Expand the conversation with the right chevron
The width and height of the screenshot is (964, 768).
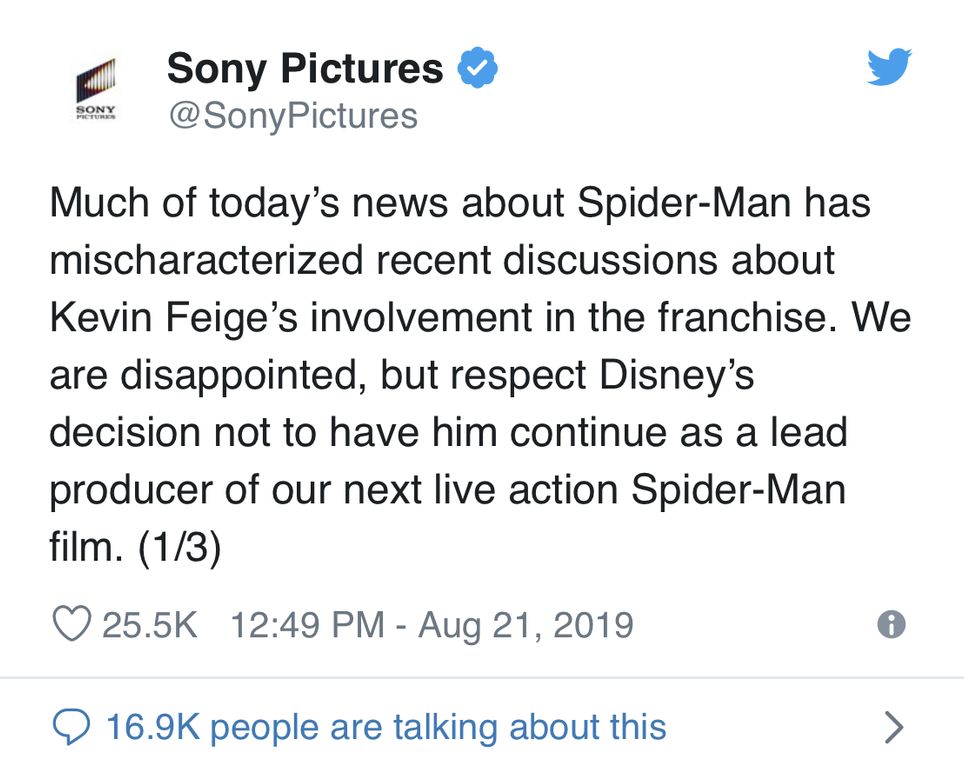(x=894, y=727)
